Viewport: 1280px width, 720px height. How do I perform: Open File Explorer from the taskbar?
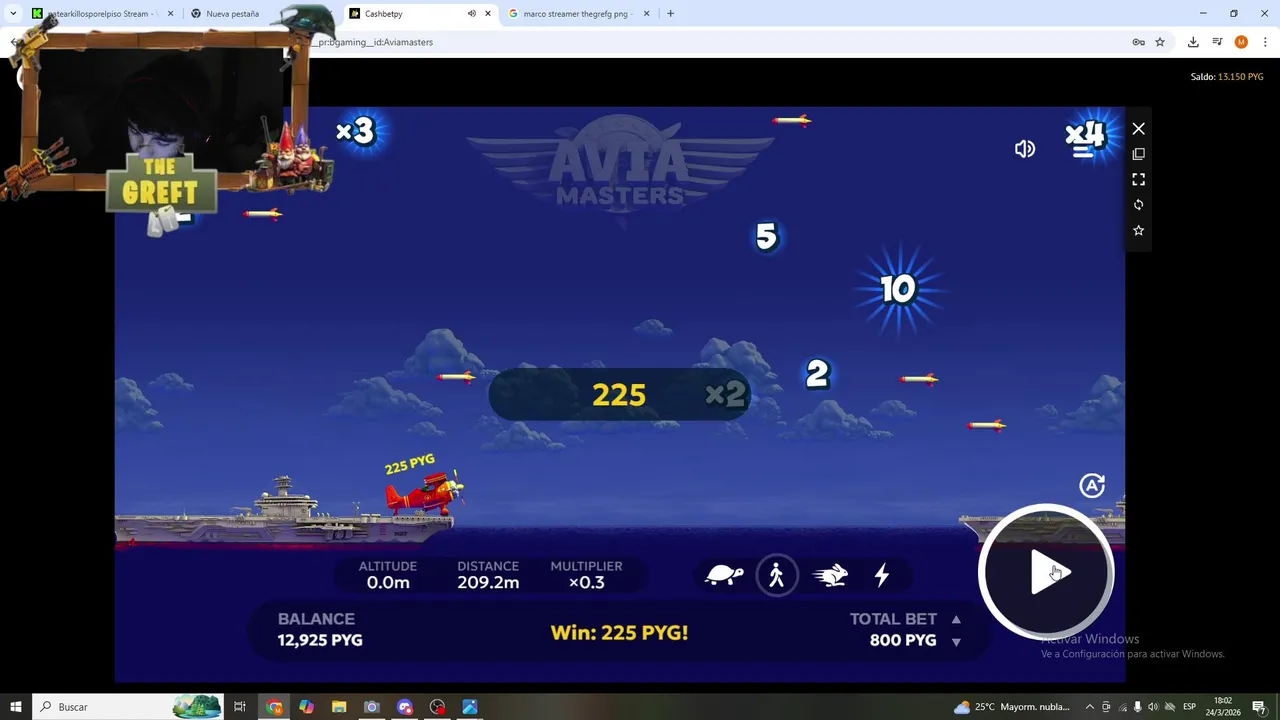pos(339,707)
